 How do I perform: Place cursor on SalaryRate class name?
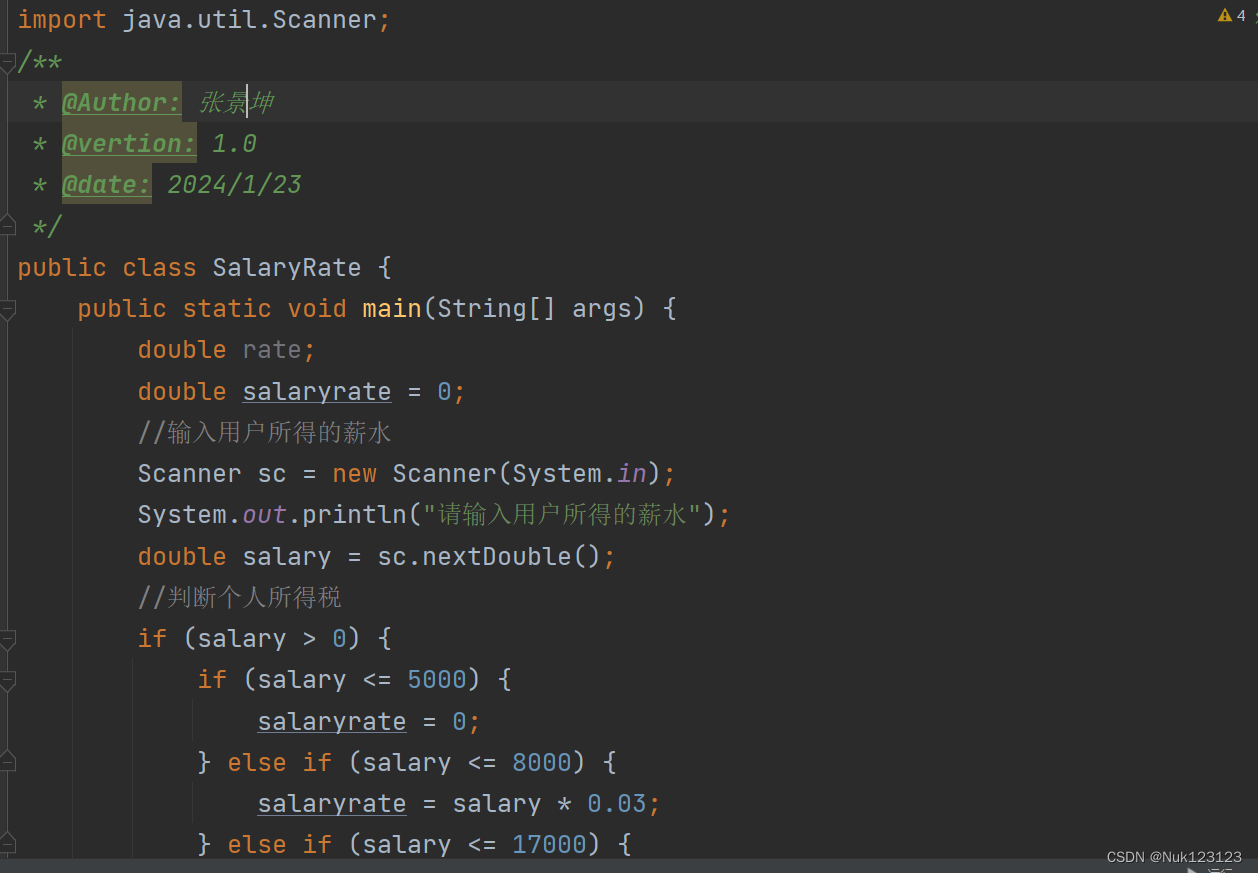tap(286, 268)
